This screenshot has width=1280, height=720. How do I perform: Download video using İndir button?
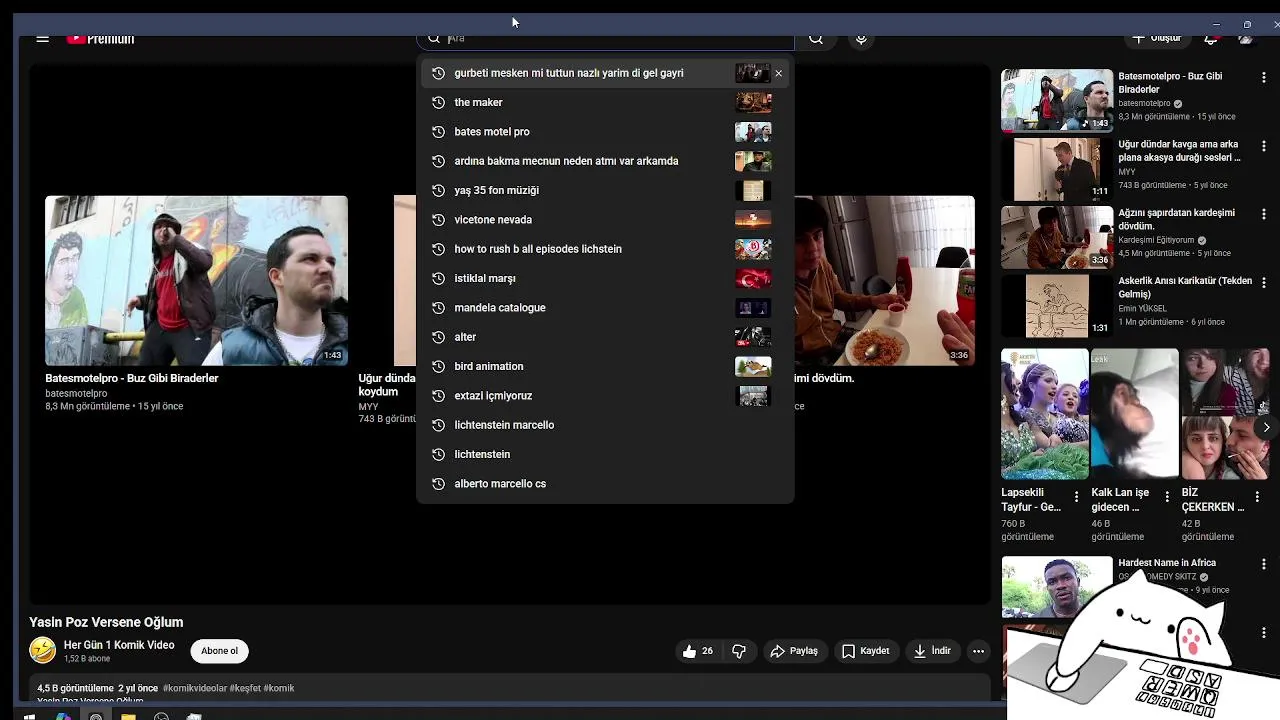(x=931, y=651)
